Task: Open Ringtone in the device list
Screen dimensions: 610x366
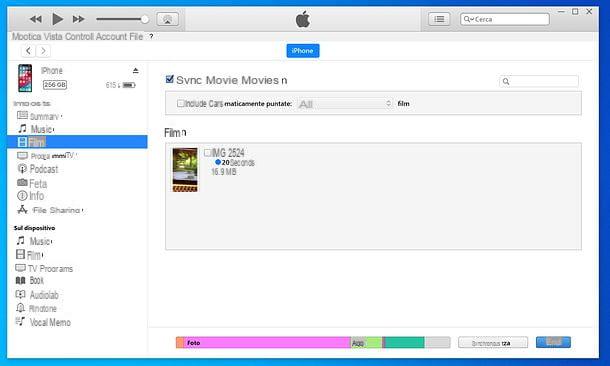Action: (x=36, y=308)
